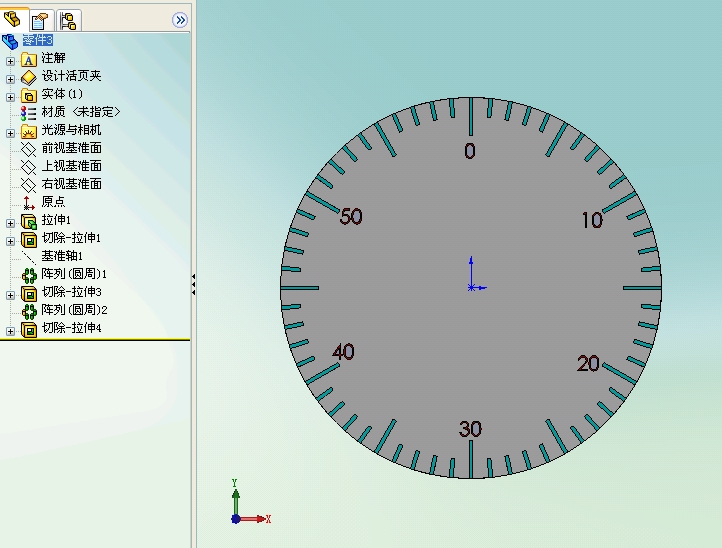Image resolution: width=722 pixels, height=548 pixels.
Task: Click the 基准轴1 axis icon
Action: [x=29, y=257]
